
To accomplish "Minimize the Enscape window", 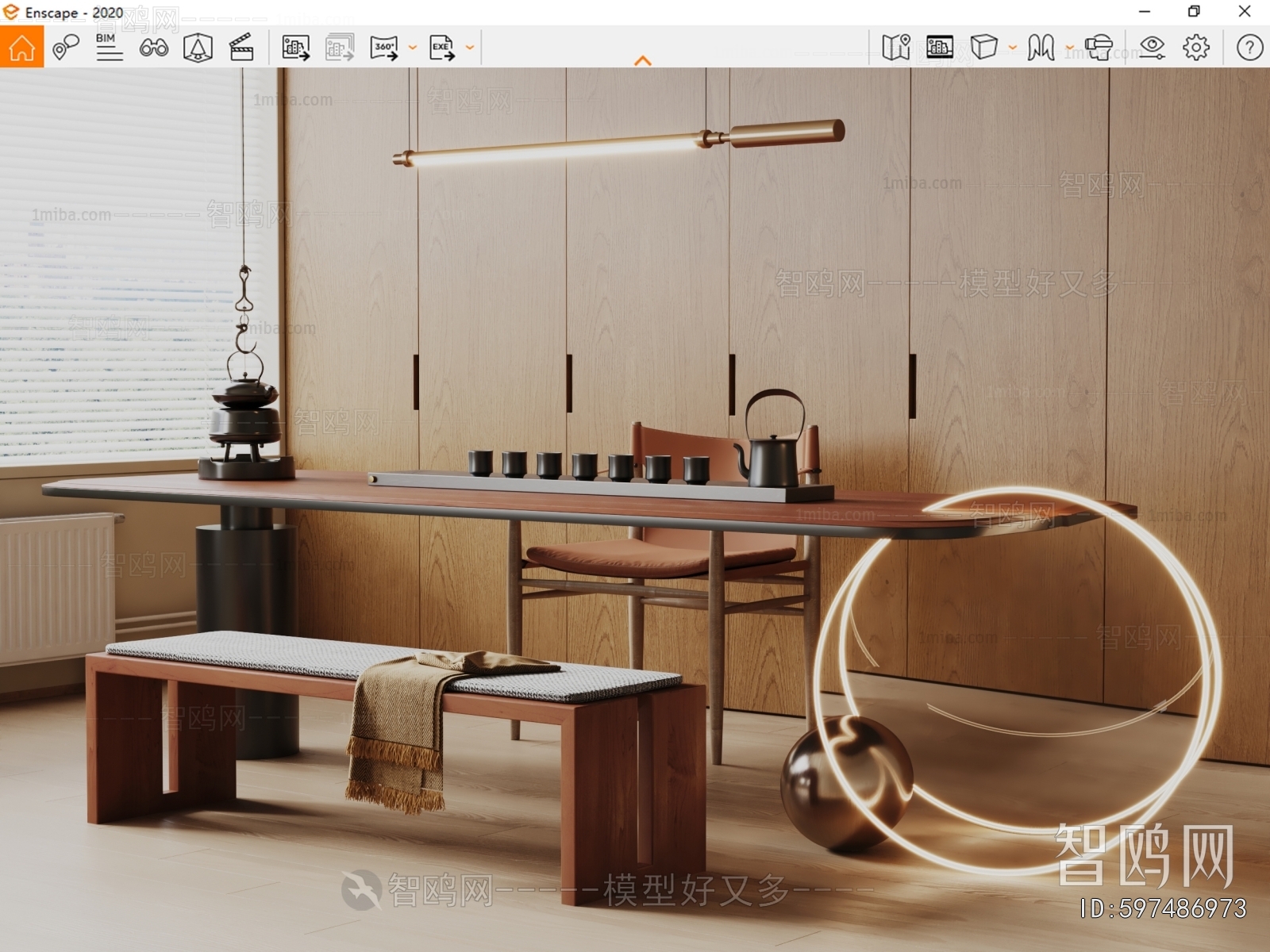I will tap(1145, 12).
